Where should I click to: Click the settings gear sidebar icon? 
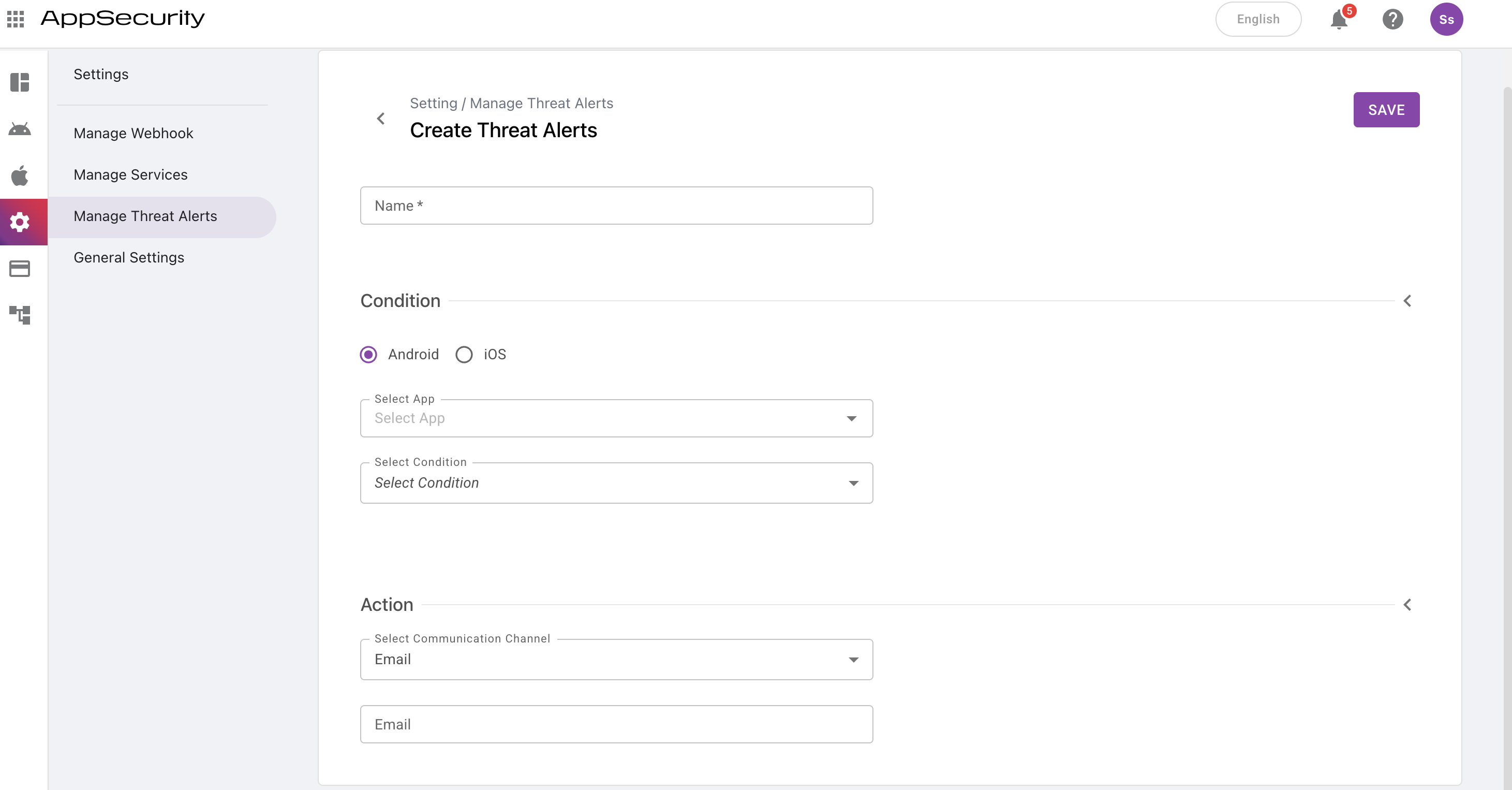(x=20, y=222)
